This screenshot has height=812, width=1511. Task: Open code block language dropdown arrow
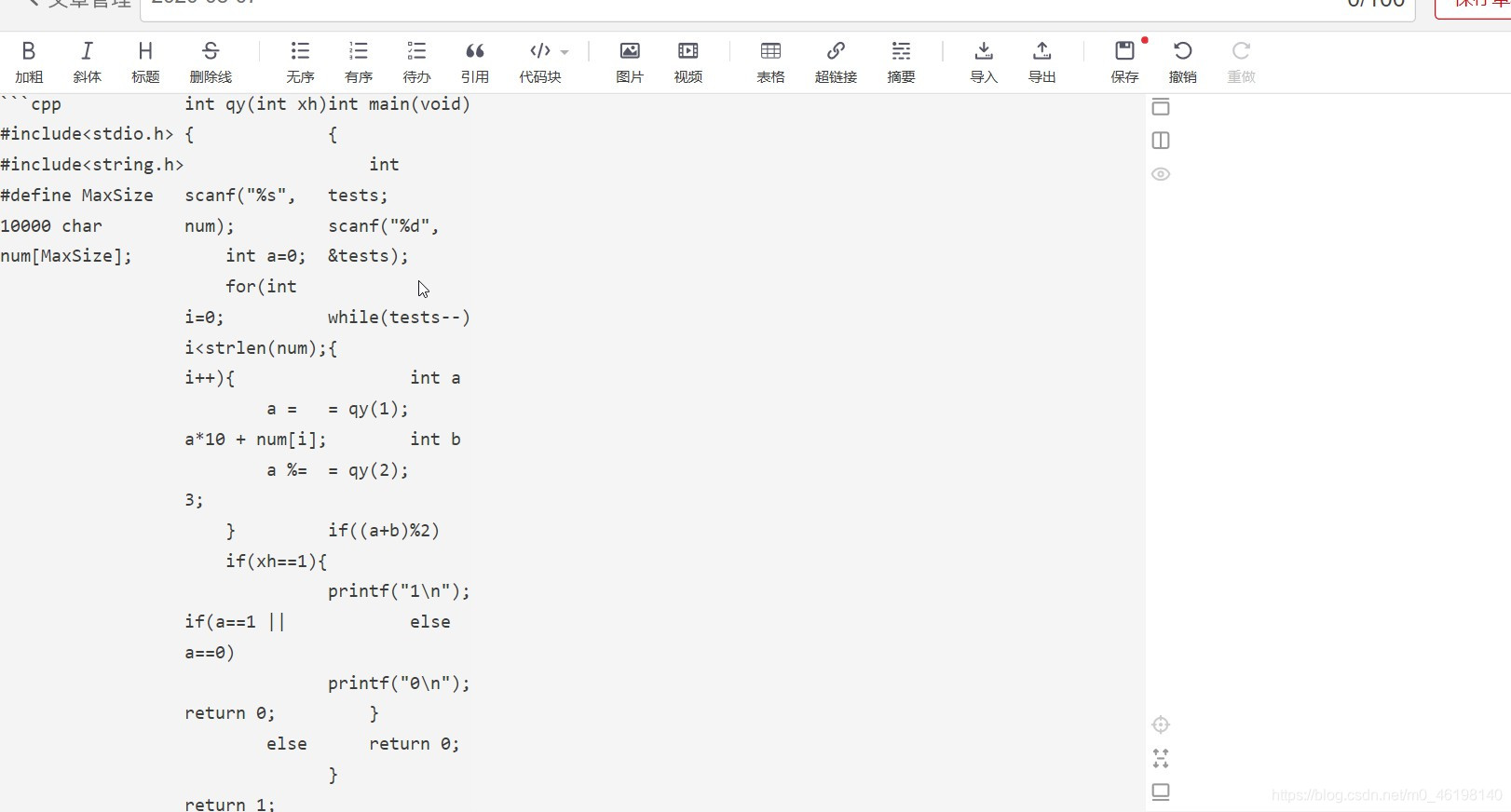[565, 52]
